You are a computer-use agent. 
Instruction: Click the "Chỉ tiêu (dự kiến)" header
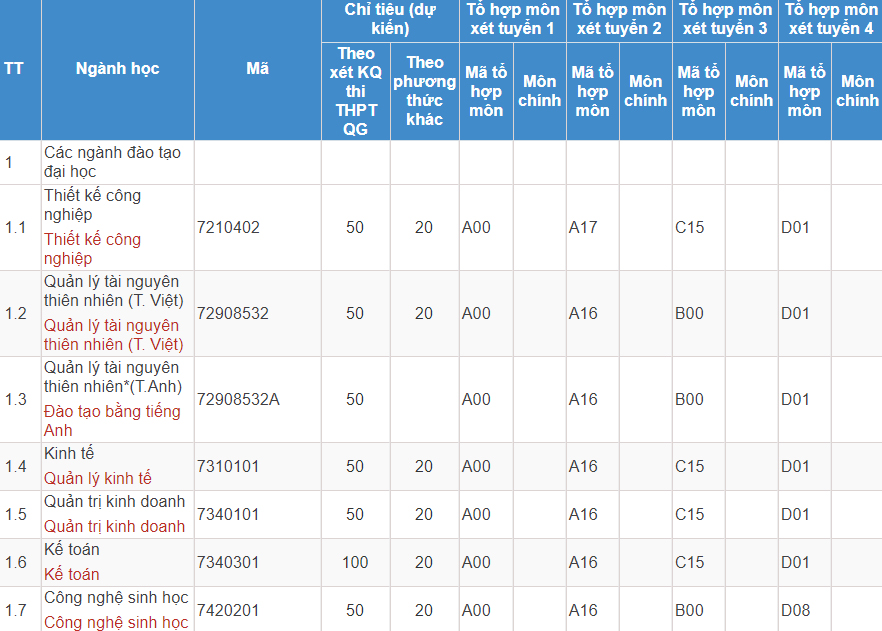click(390, 19)
